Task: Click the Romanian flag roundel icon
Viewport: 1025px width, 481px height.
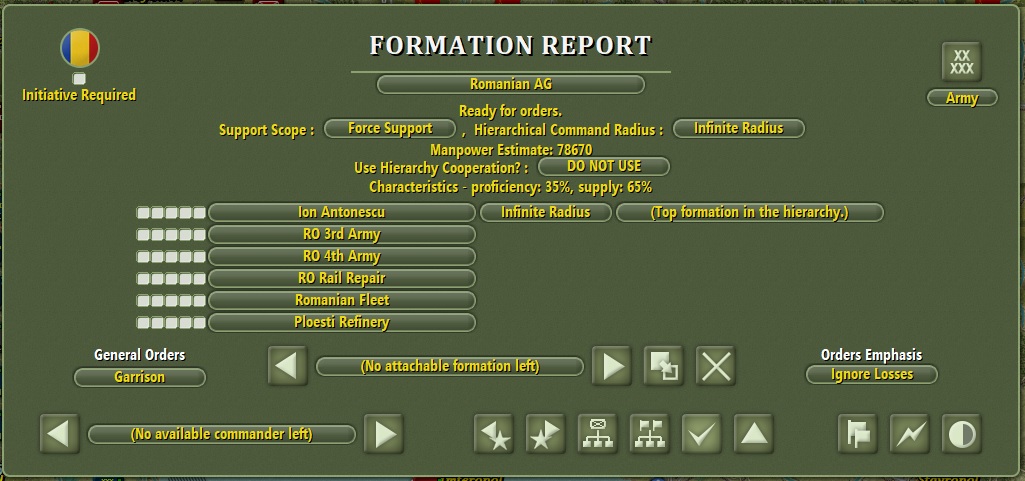Action: [80, 48]
